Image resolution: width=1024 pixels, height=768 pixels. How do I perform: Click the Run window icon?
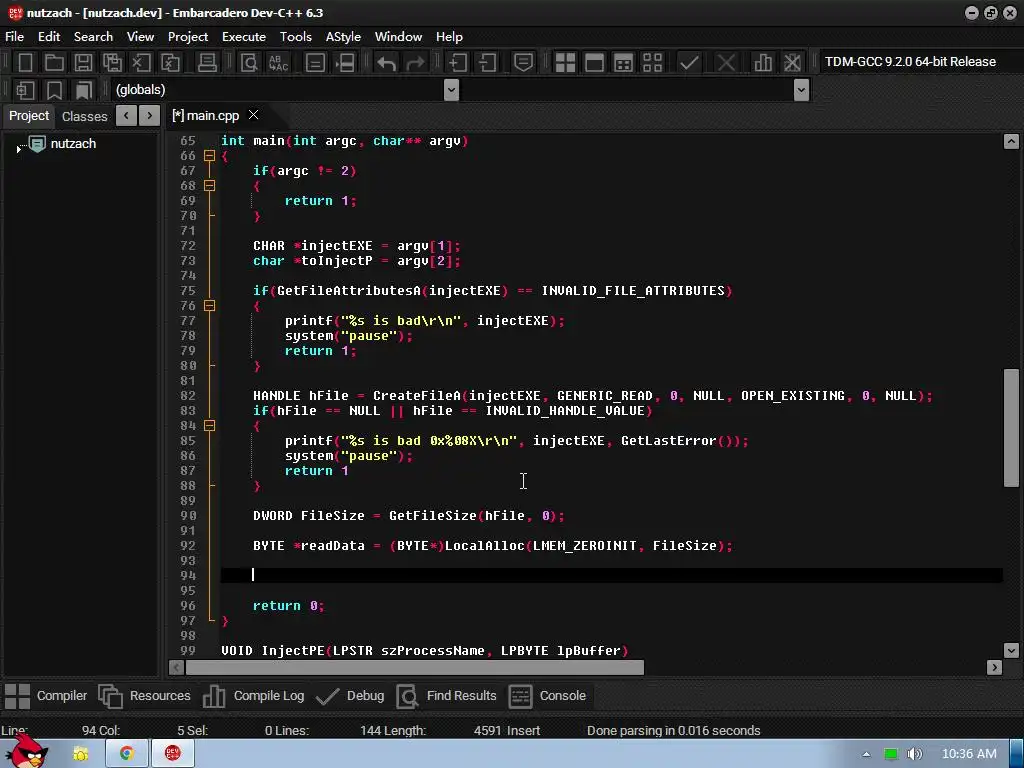(594, 63)
